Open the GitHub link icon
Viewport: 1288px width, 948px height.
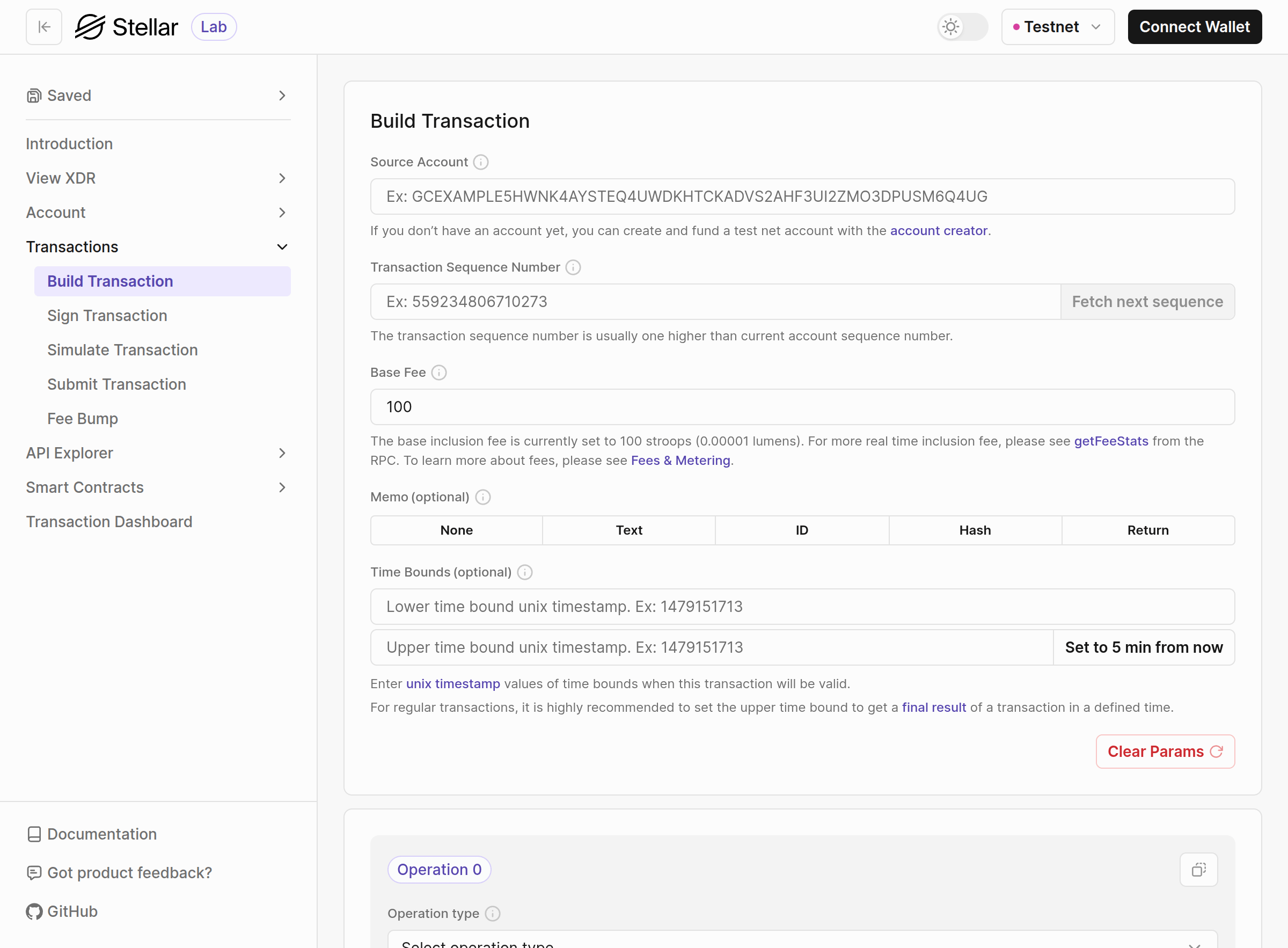pyautogui.click(x=33, y=911)
